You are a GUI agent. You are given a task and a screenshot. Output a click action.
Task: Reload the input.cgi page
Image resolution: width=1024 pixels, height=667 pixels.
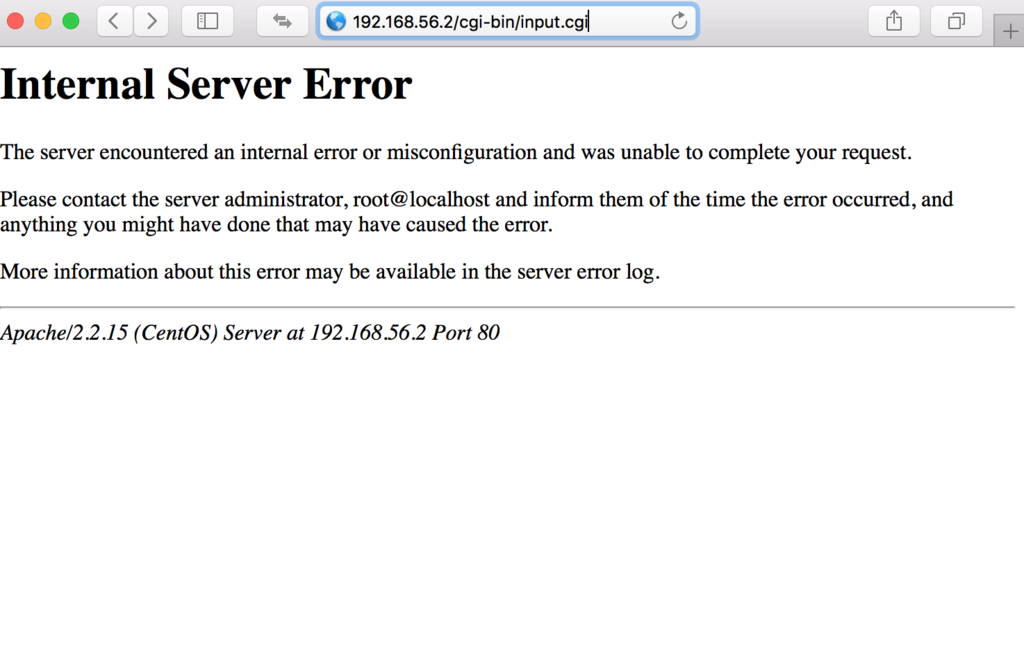[679, 21]
